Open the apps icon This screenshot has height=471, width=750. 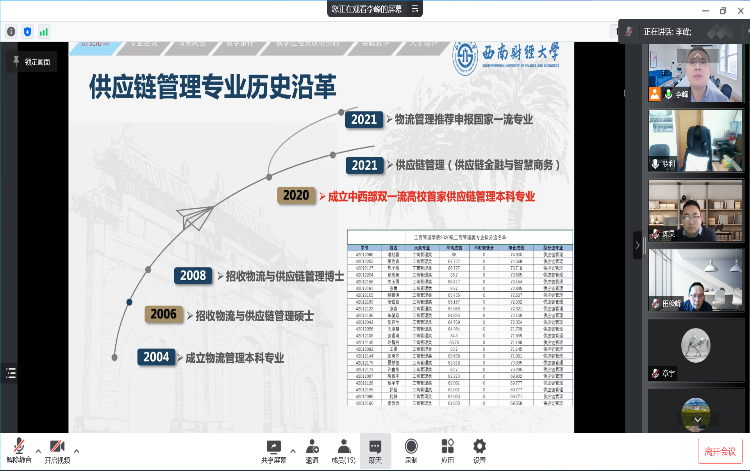pos(446,448)
